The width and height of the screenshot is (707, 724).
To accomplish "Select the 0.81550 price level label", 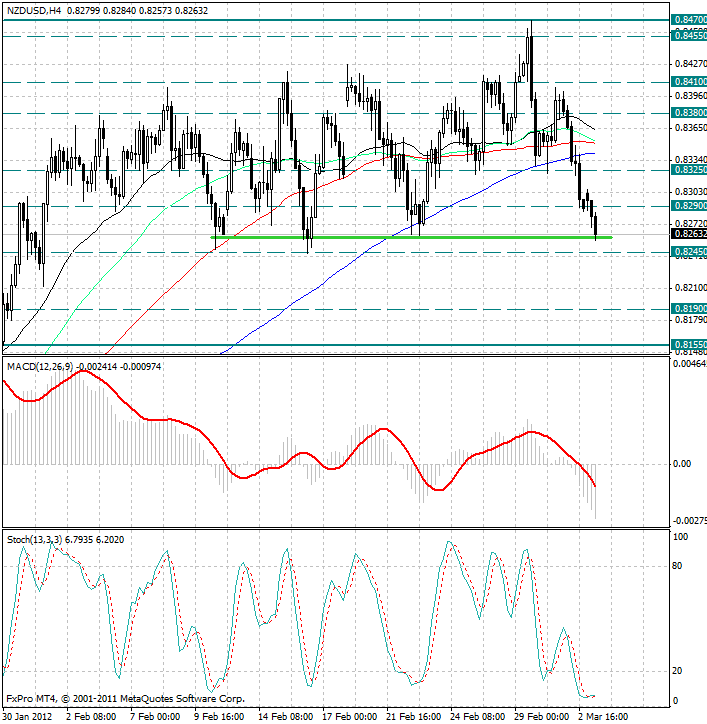I will [688, 344].
